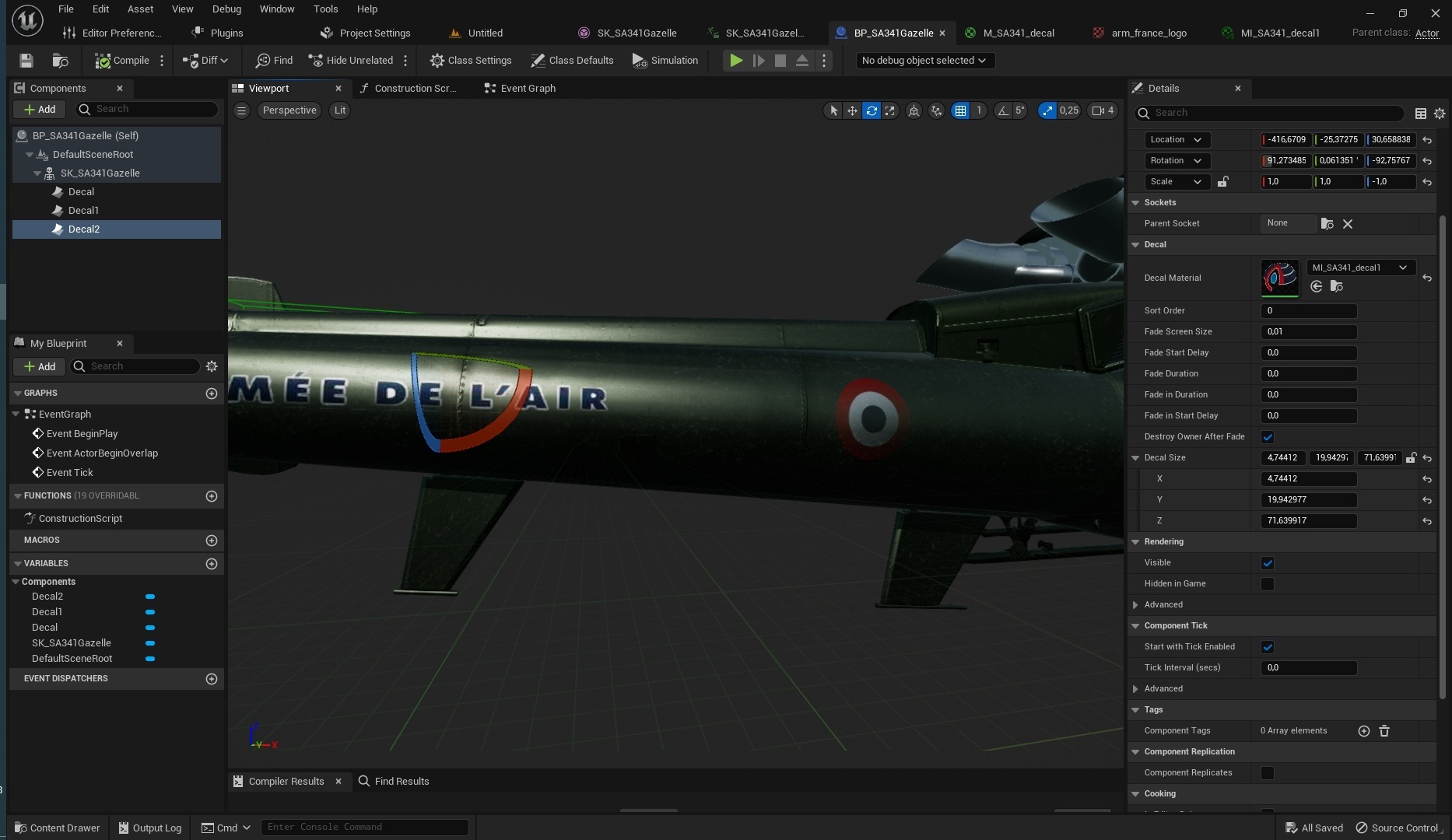Viewport: 1452px width, 840px height.
Task: Open the Details panel settings gear
Action: pyautogui.click(x=1439, y=114)
